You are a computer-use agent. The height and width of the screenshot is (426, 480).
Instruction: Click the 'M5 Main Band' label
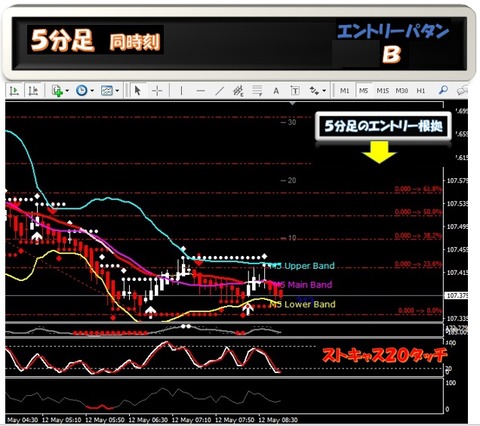tap(303, 285)
